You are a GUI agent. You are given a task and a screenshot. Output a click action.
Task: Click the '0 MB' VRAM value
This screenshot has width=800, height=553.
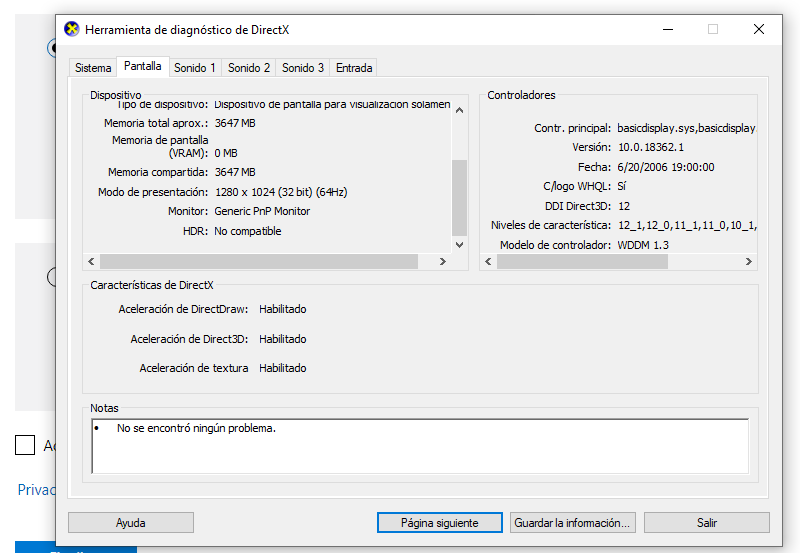(226, 153)
